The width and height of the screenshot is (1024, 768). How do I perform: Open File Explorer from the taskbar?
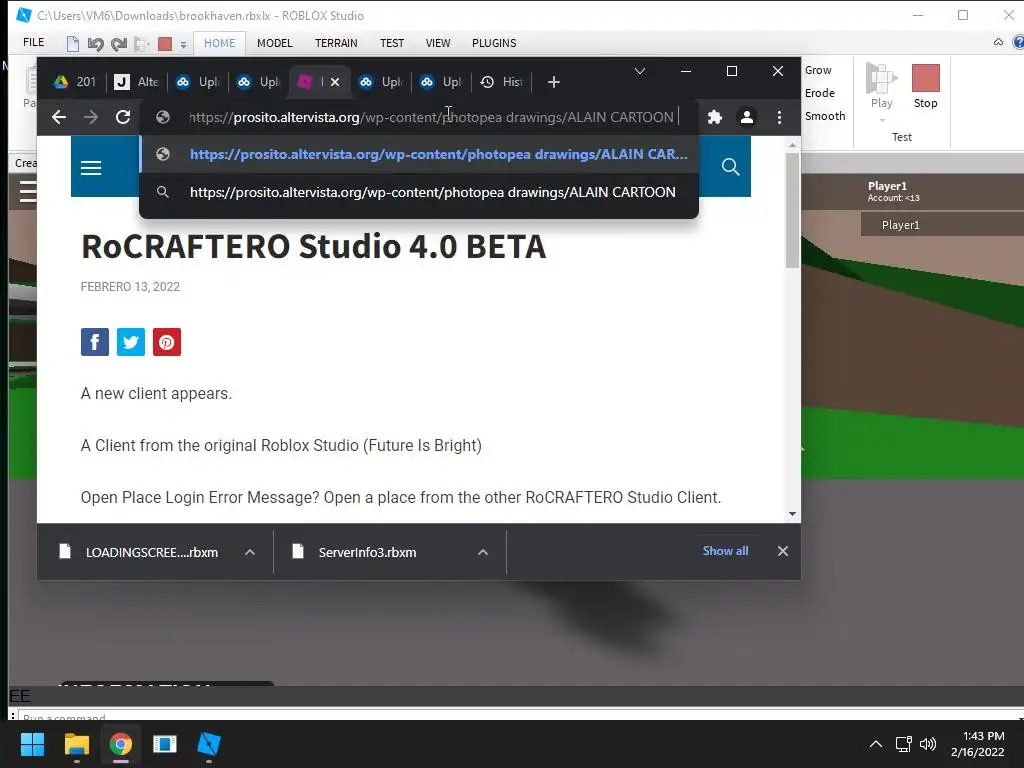[76, 744]
